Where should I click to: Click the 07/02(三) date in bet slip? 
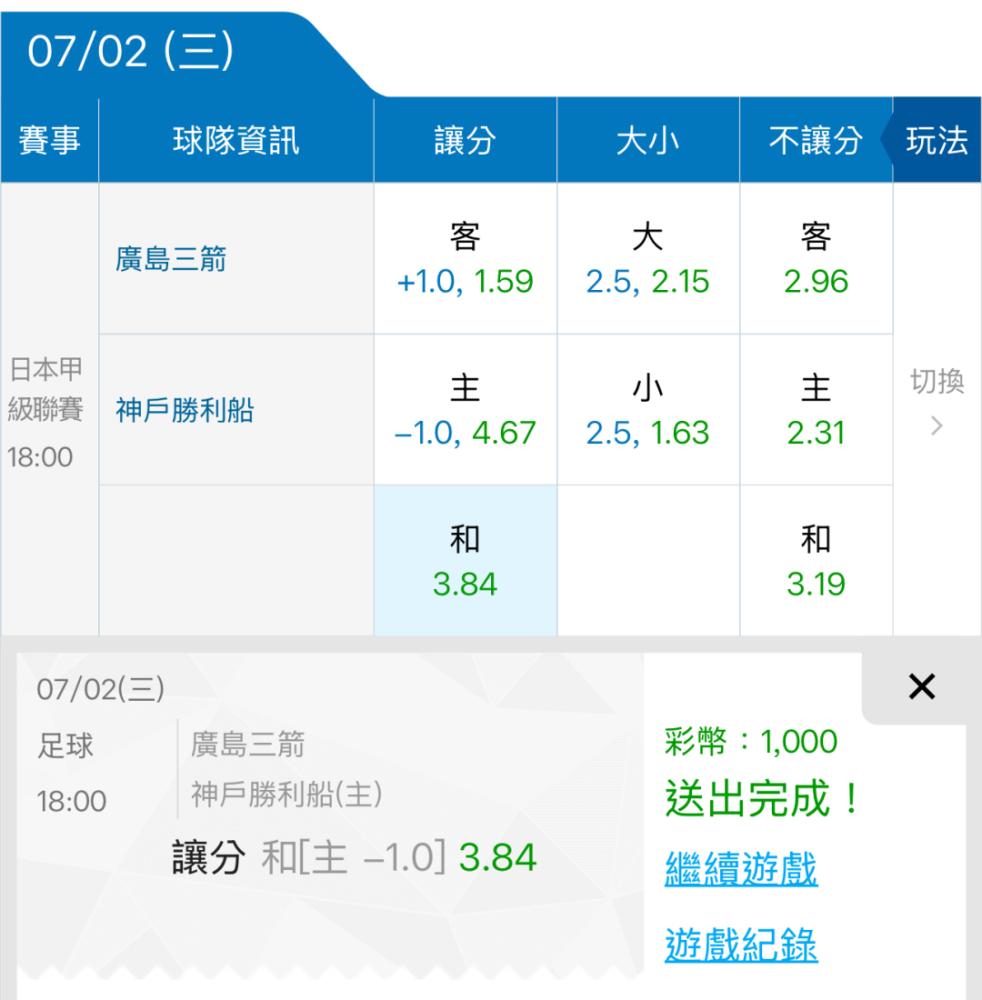pyautogui.click(x=101, y=689)
